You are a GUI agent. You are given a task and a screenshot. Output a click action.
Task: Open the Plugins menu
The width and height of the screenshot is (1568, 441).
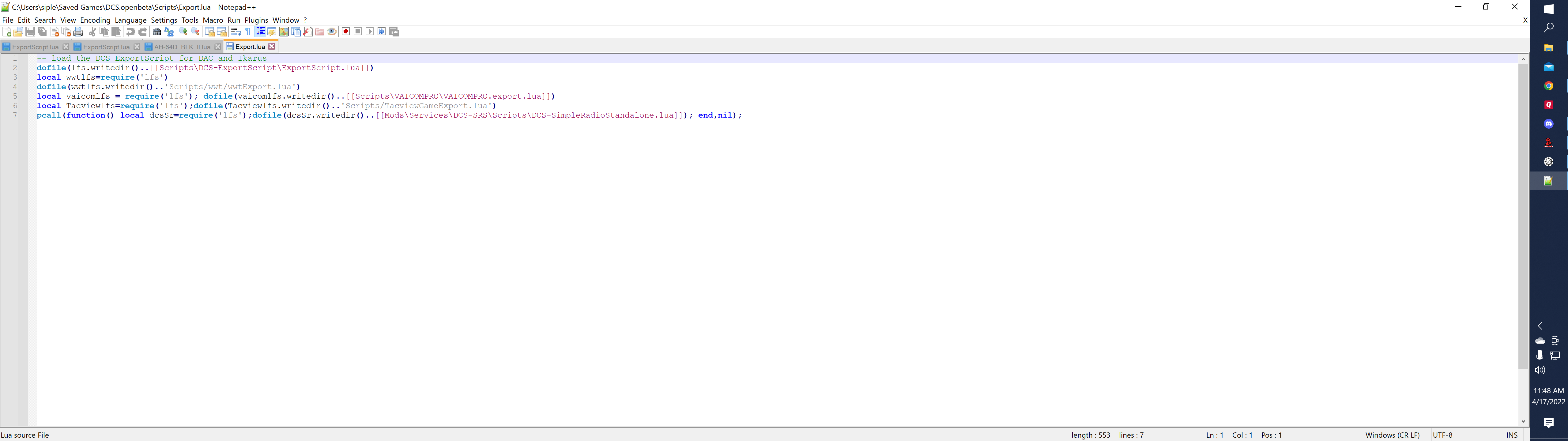(x=256, y=20)
